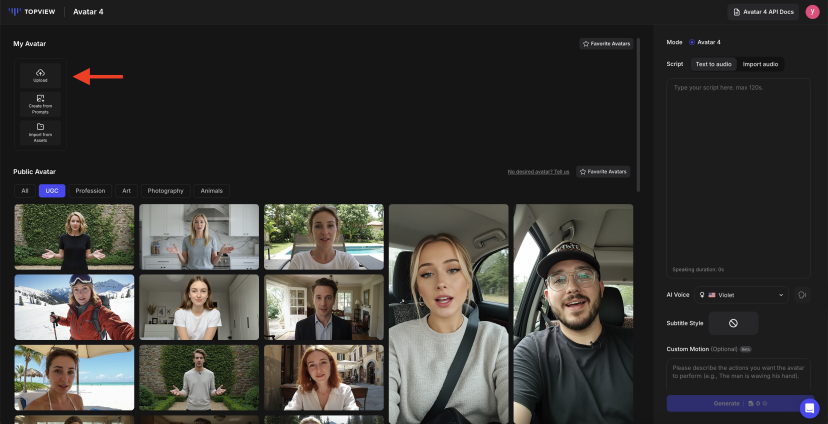Select the Profession category tab

pos(90,191)
